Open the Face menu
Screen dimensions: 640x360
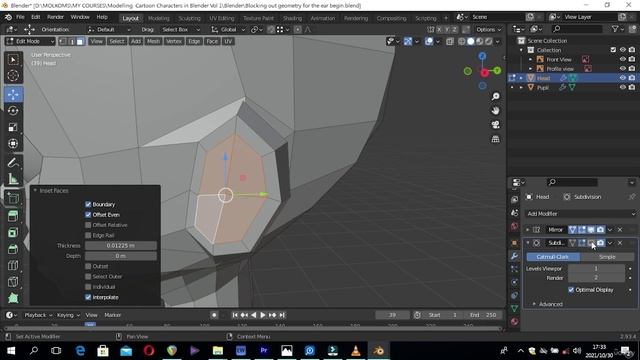(x=212, y=41)
